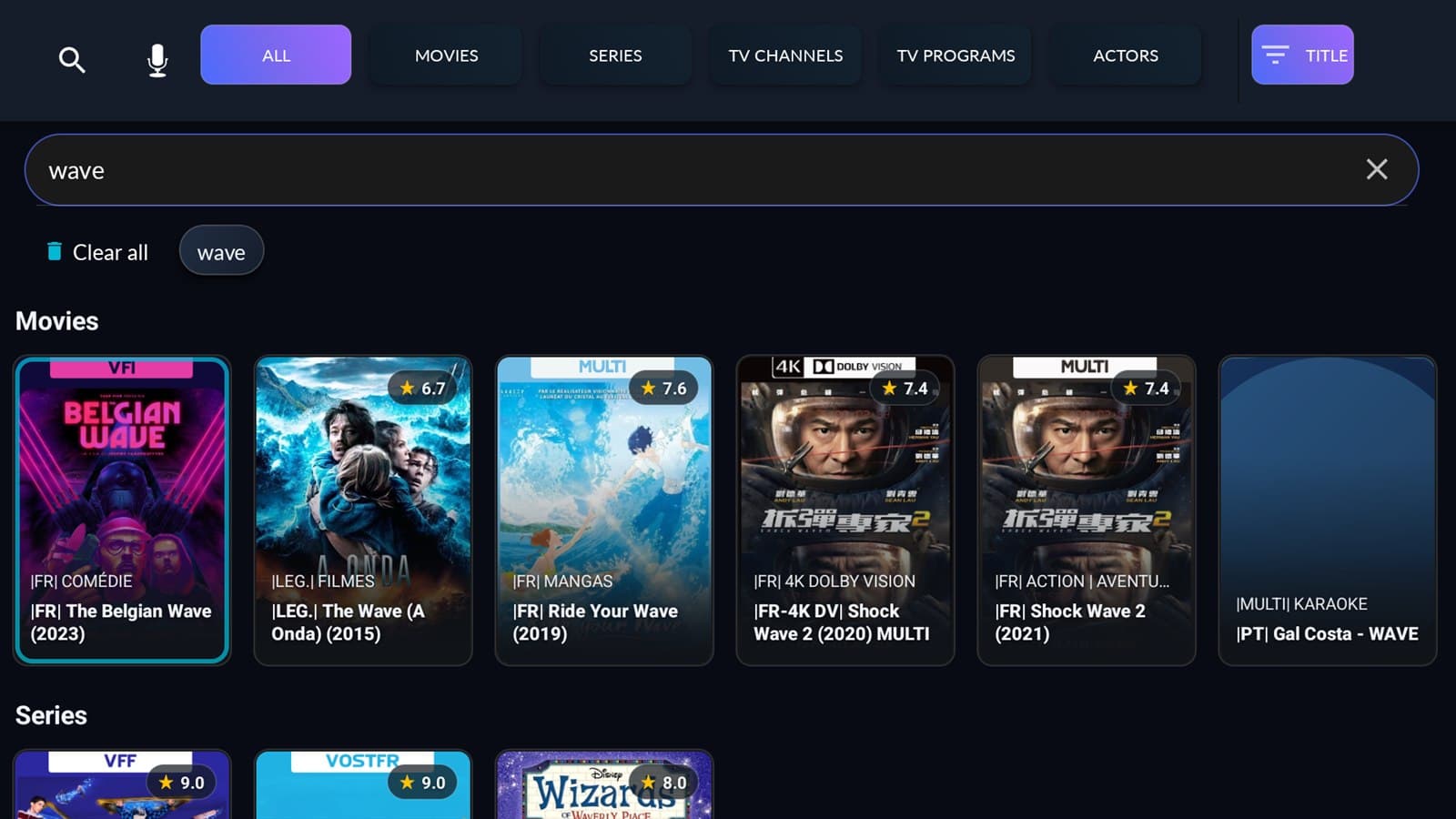Open the TITLE sort filter icon

point(1277,56)
